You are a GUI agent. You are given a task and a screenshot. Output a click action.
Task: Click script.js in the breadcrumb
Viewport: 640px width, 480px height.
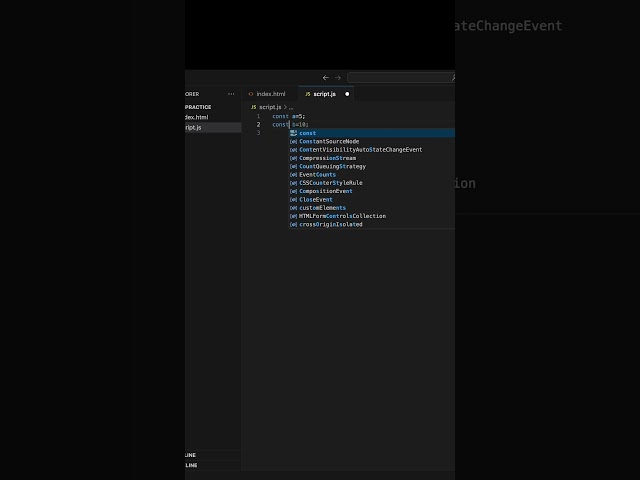pos(270,107)
